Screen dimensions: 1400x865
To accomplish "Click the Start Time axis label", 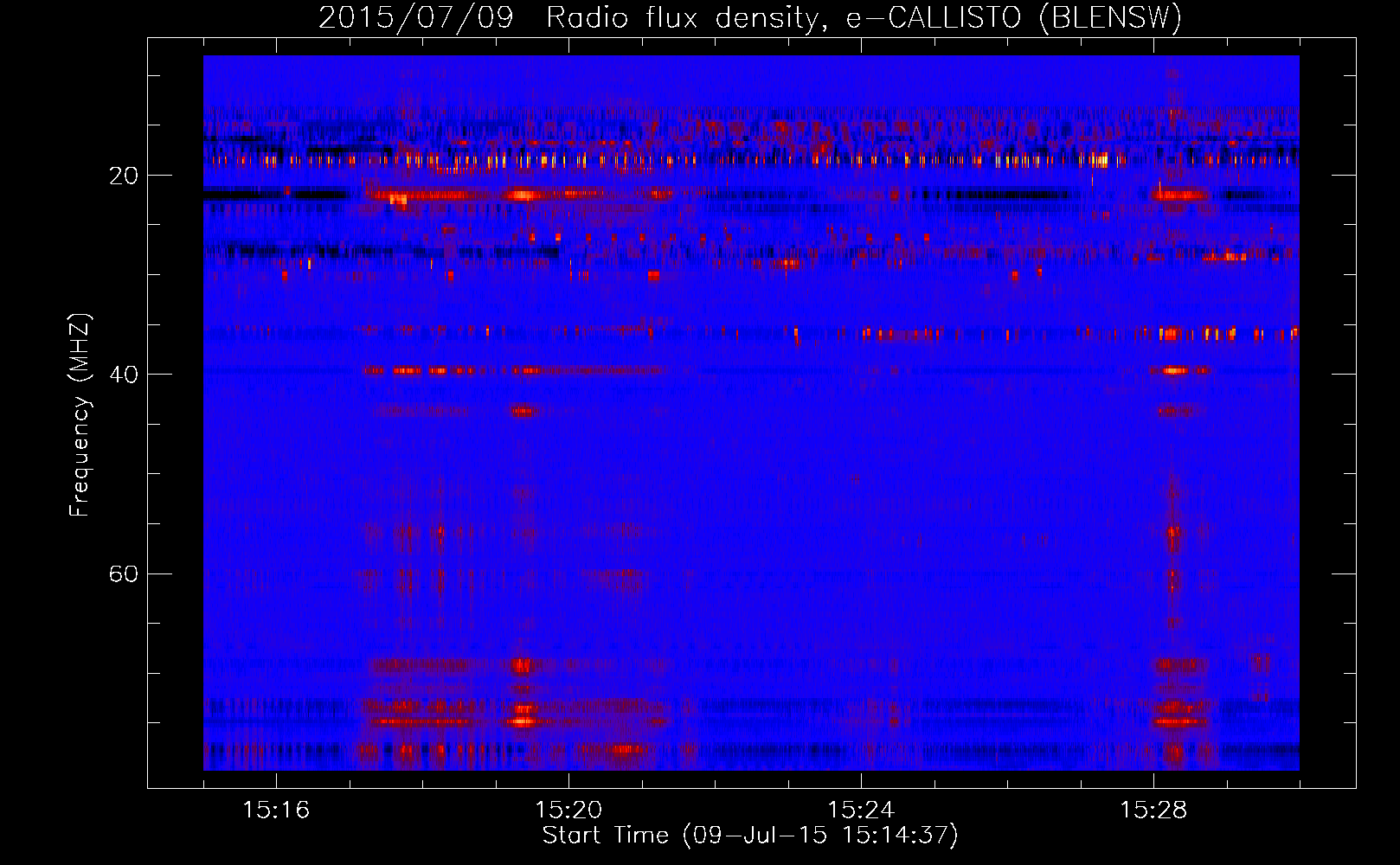I will click(x=750, y=836).
